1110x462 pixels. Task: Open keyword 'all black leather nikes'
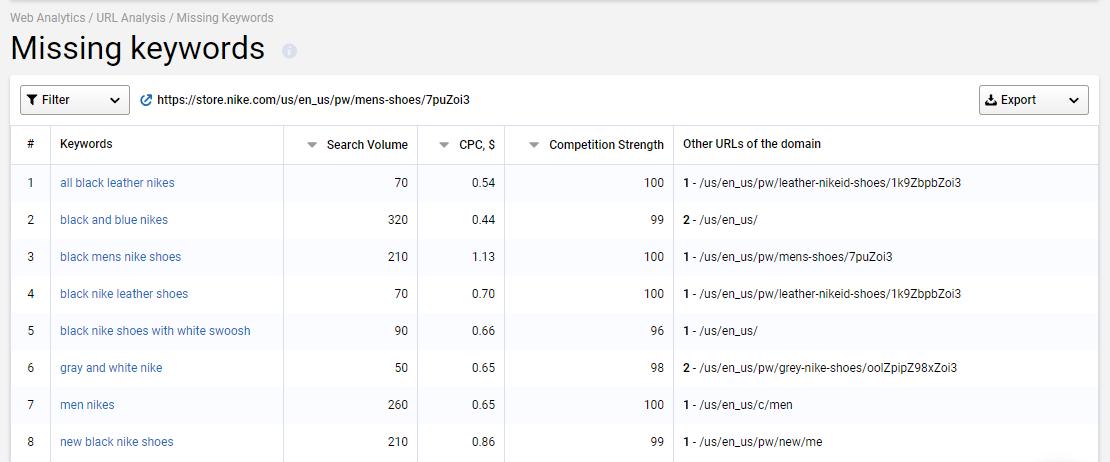(118, 183)
